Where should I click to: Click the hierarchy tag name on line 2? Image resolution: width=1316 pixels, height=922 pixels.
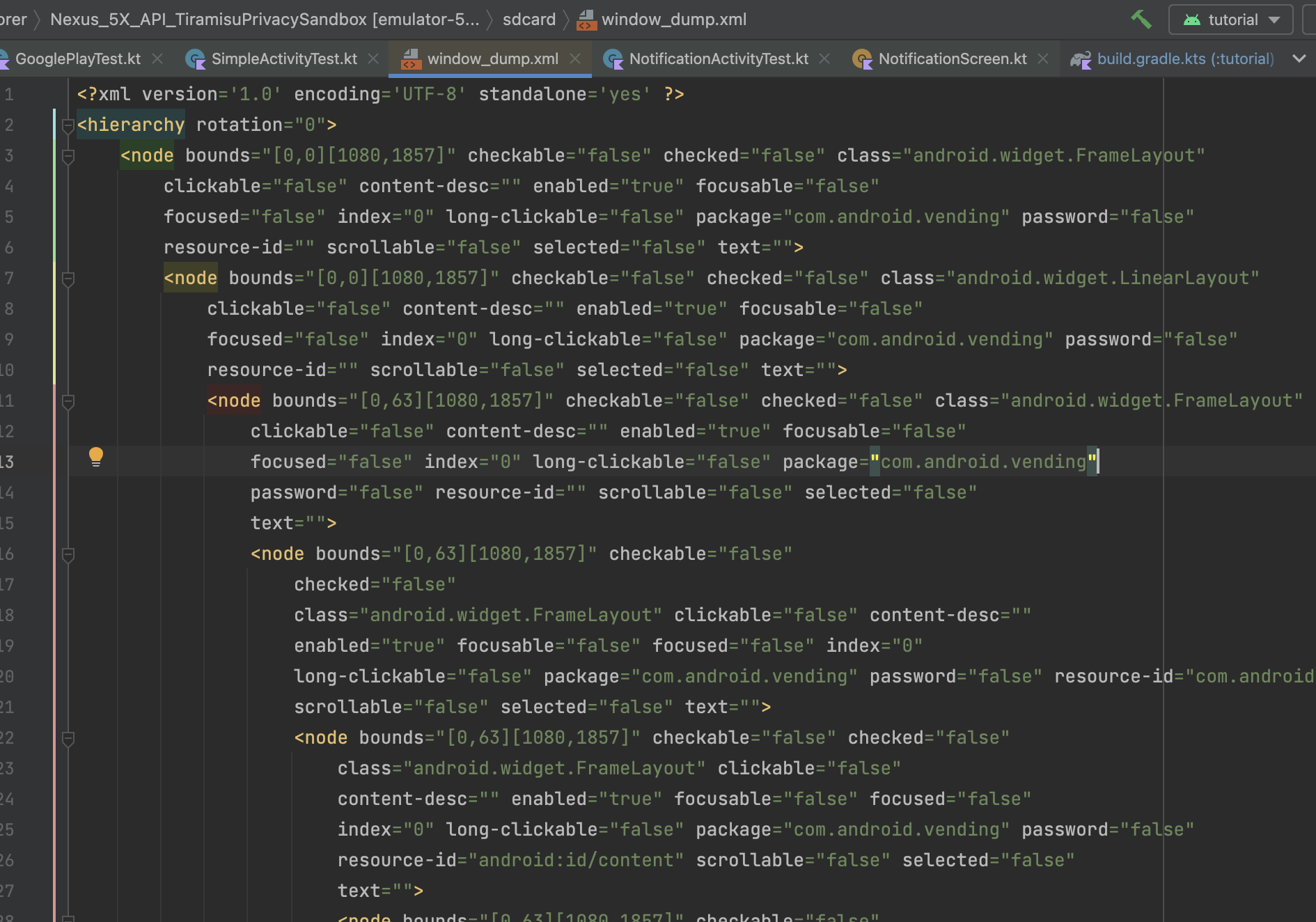(136, 125)
